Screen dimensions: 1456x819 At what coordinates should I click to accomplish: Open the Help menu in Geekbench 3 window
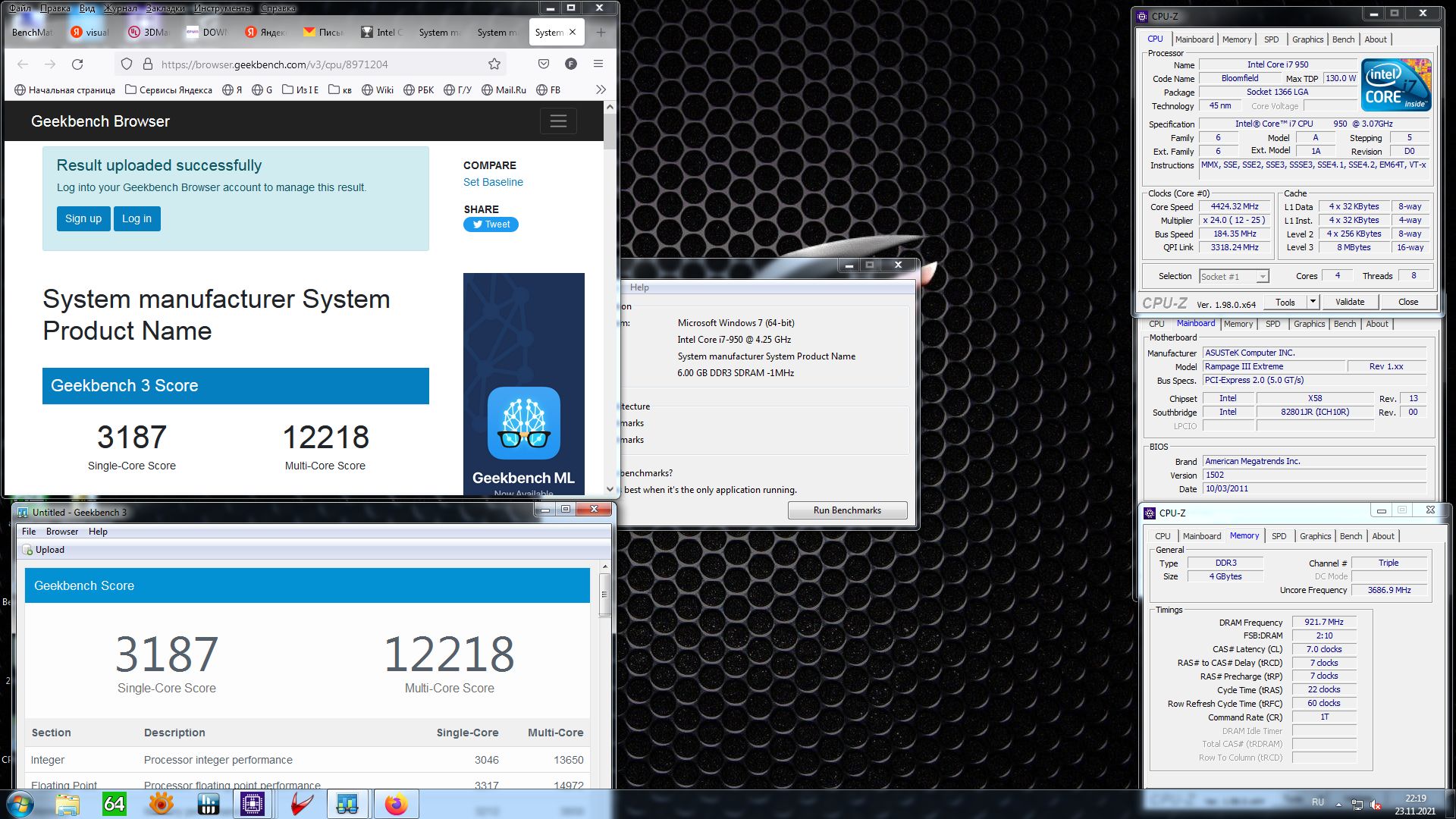(98, 532)
